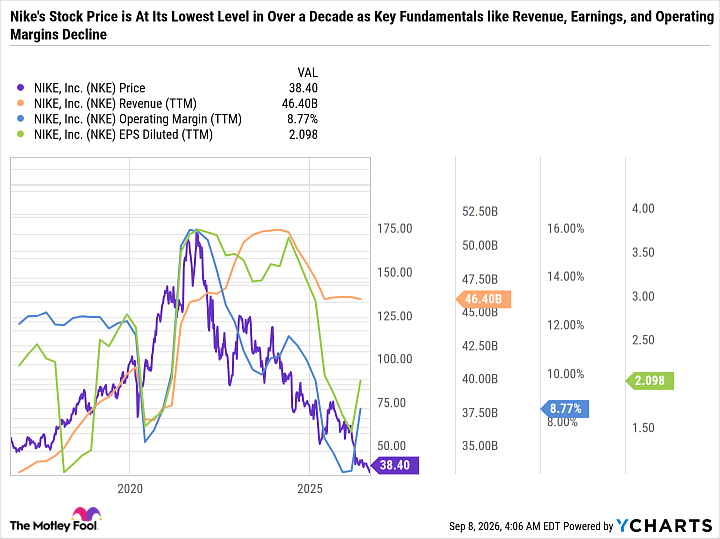Click the 75.00 price axis label
Screen dimensions: 720x539
coord(391,403)
